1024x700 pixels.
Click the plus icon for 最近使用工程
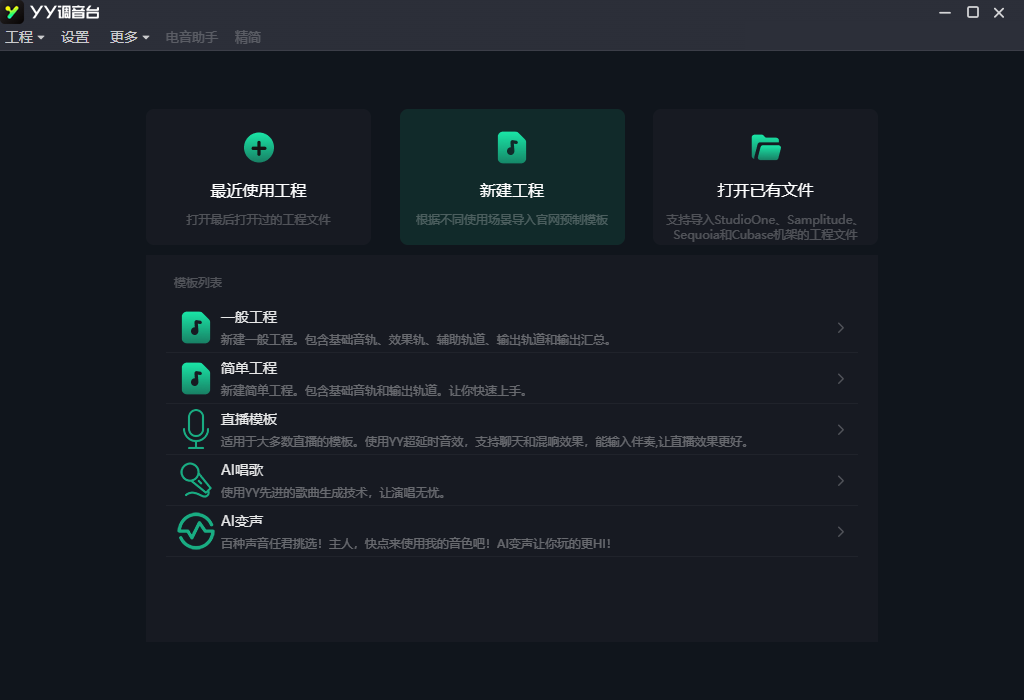259,148
